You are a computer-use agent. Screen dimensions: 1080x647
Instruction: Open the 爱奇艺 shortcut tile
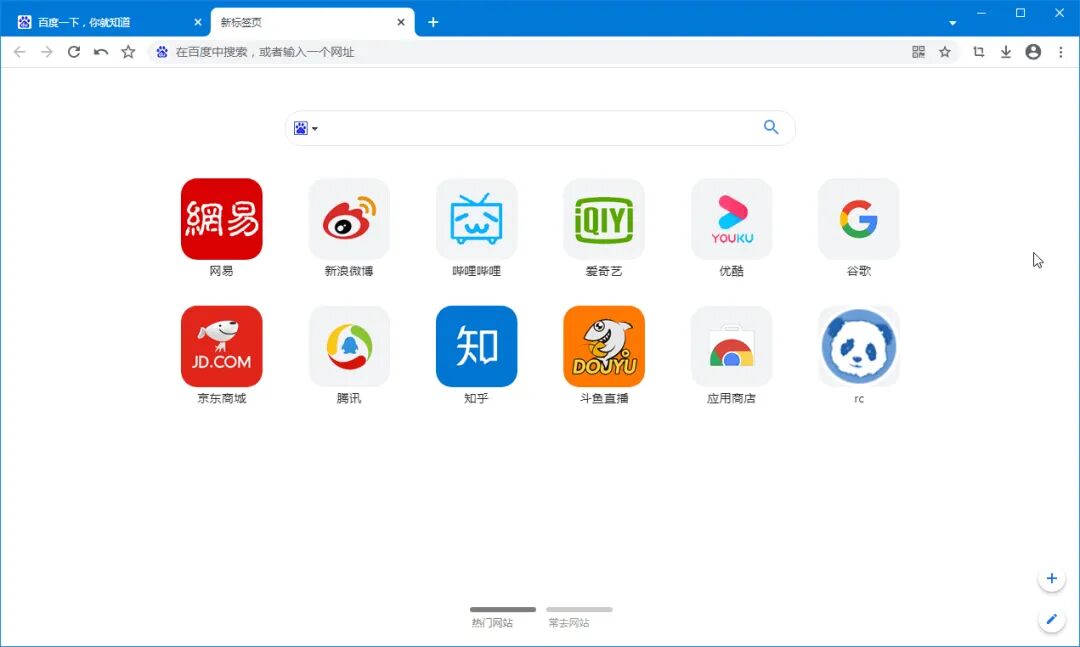tap(603, 219)
